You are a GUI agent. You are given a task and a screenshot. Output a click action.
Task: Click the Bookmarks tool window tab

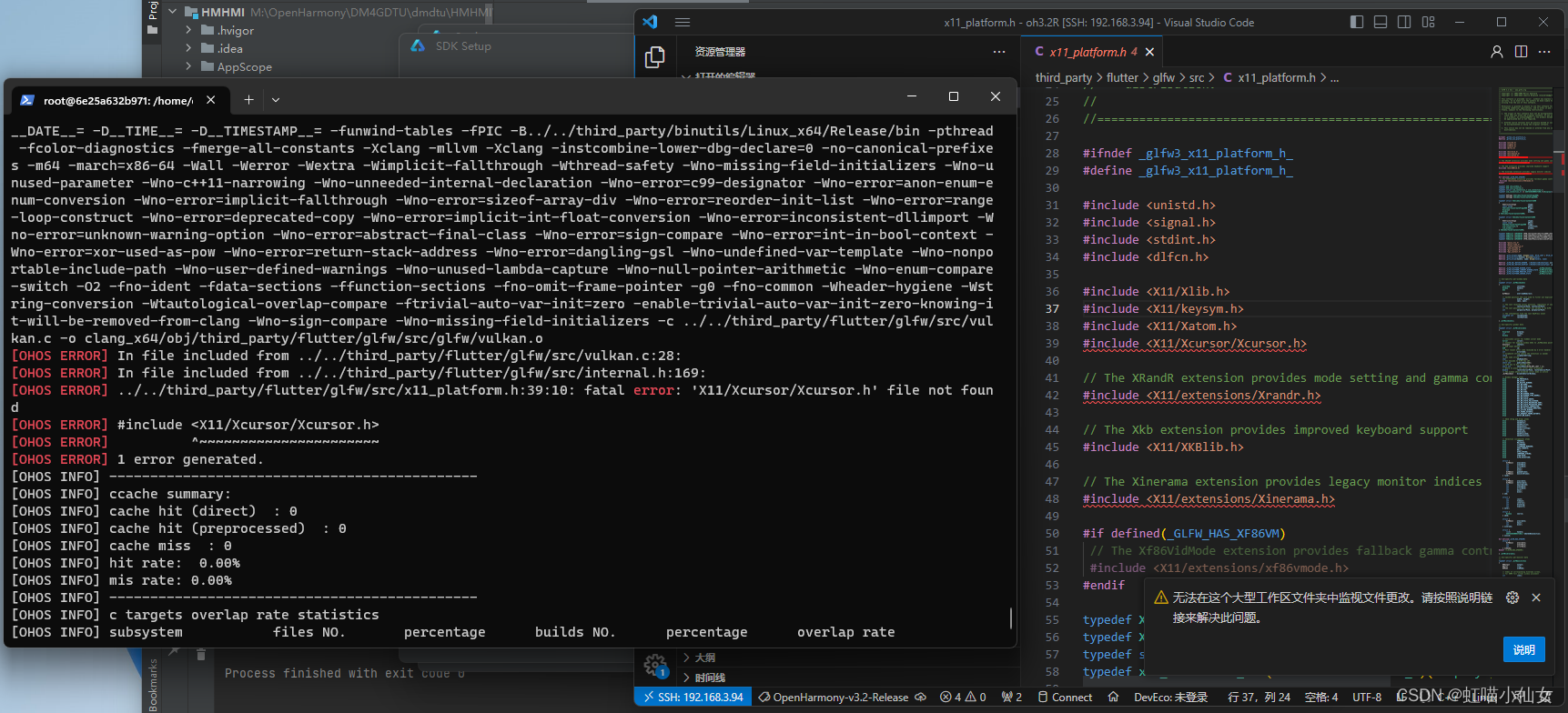(153, 685)
